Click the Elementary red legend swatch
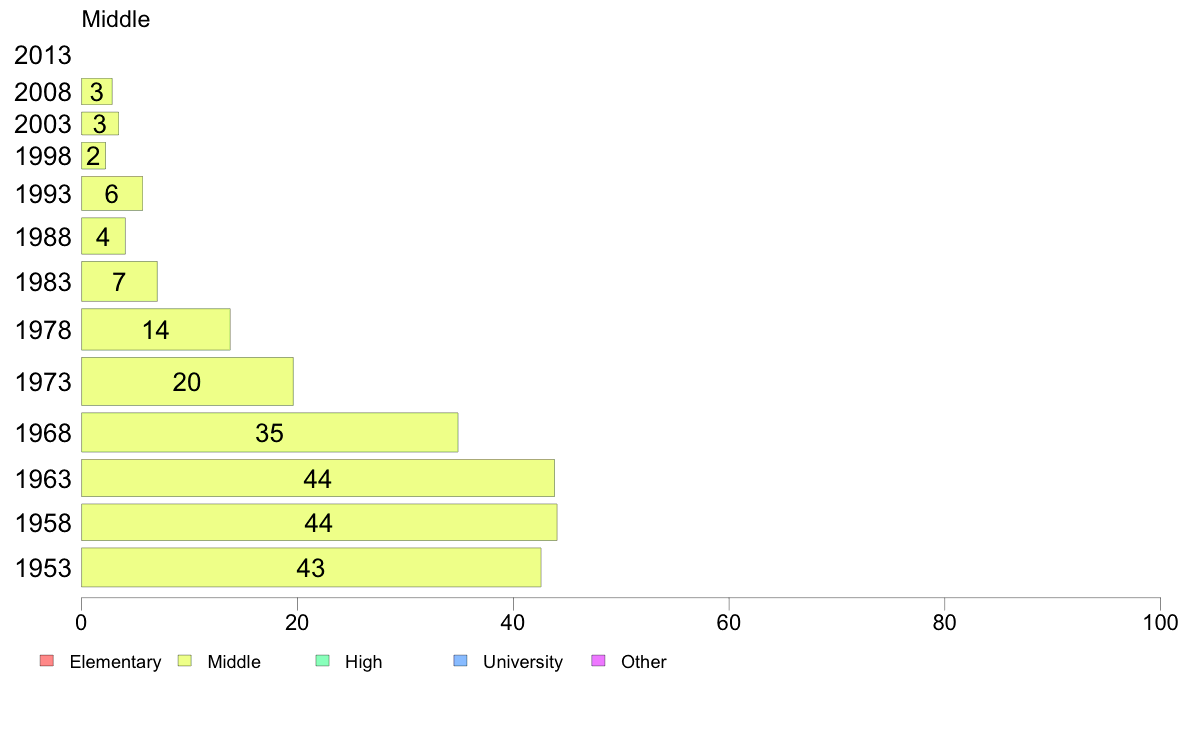The height and width of the screenshot is (736, 1188). click(x=47, y=661)
